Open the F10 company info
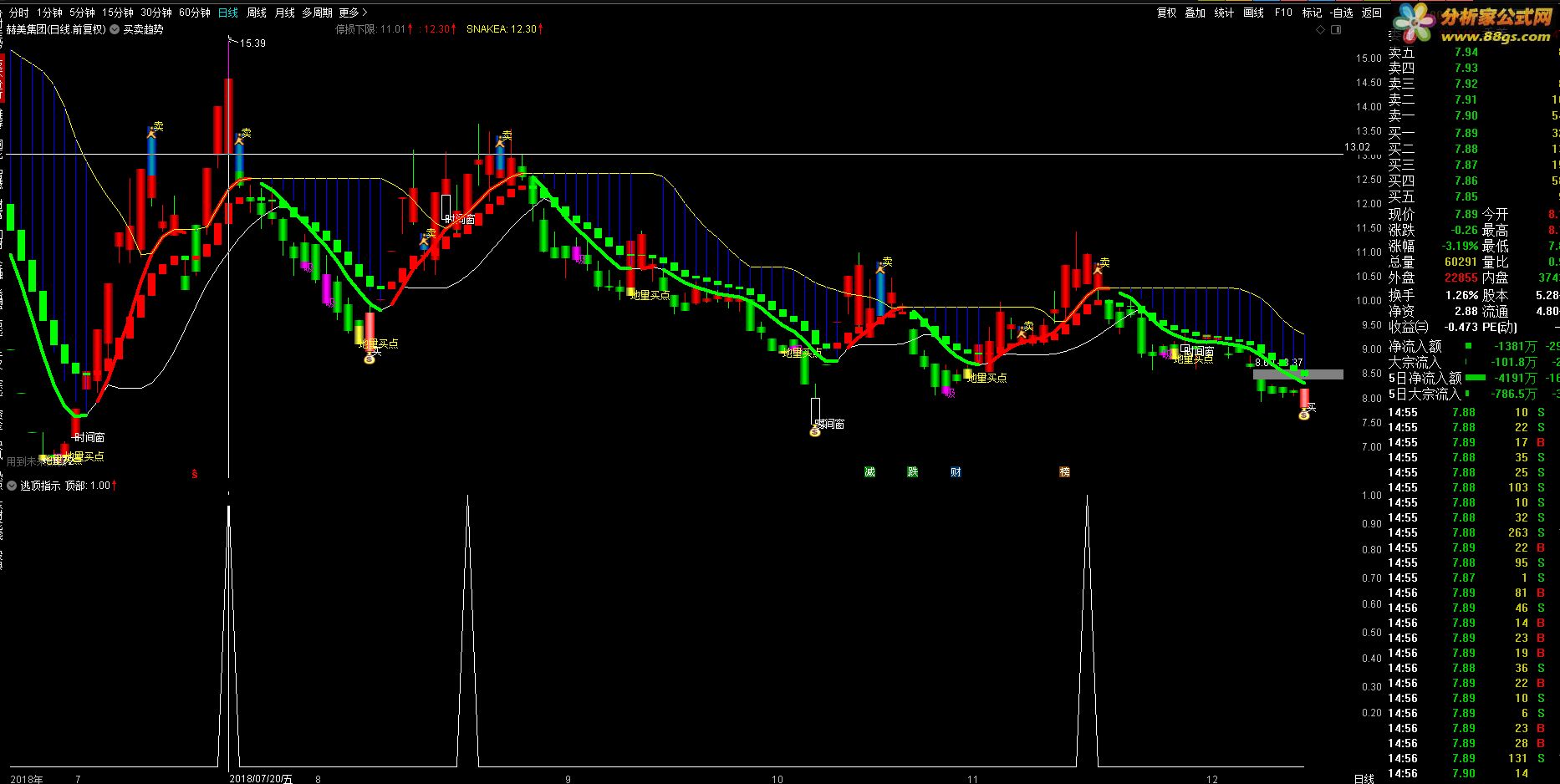Image resolution: width=1560 pixels, height=784 pixels. pyautogui.click(x=1283, y=13)
